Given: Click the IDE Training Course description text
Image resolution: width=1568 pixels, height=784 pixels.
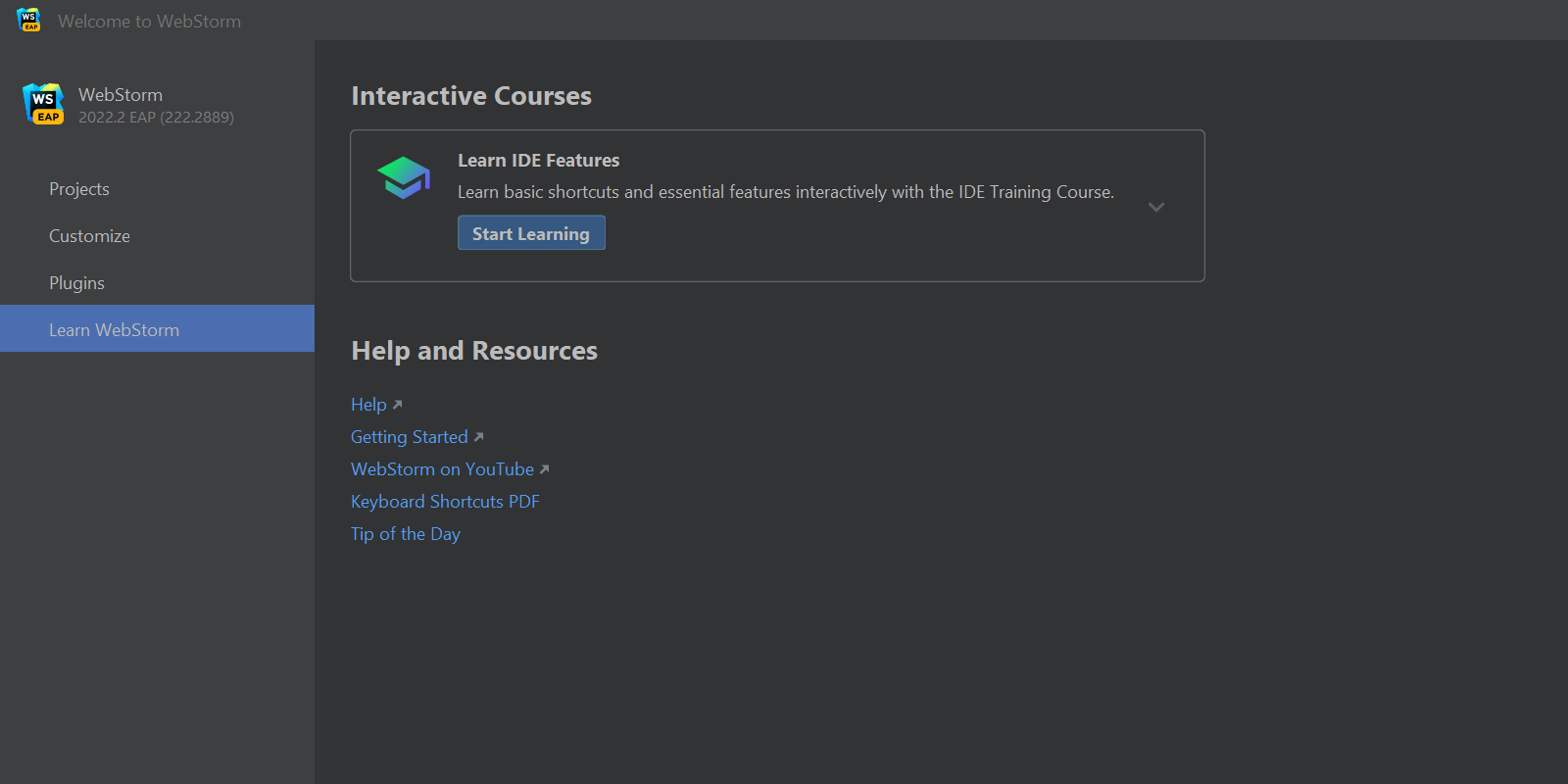Looking at the screenshot, I should tap(786, 192).
